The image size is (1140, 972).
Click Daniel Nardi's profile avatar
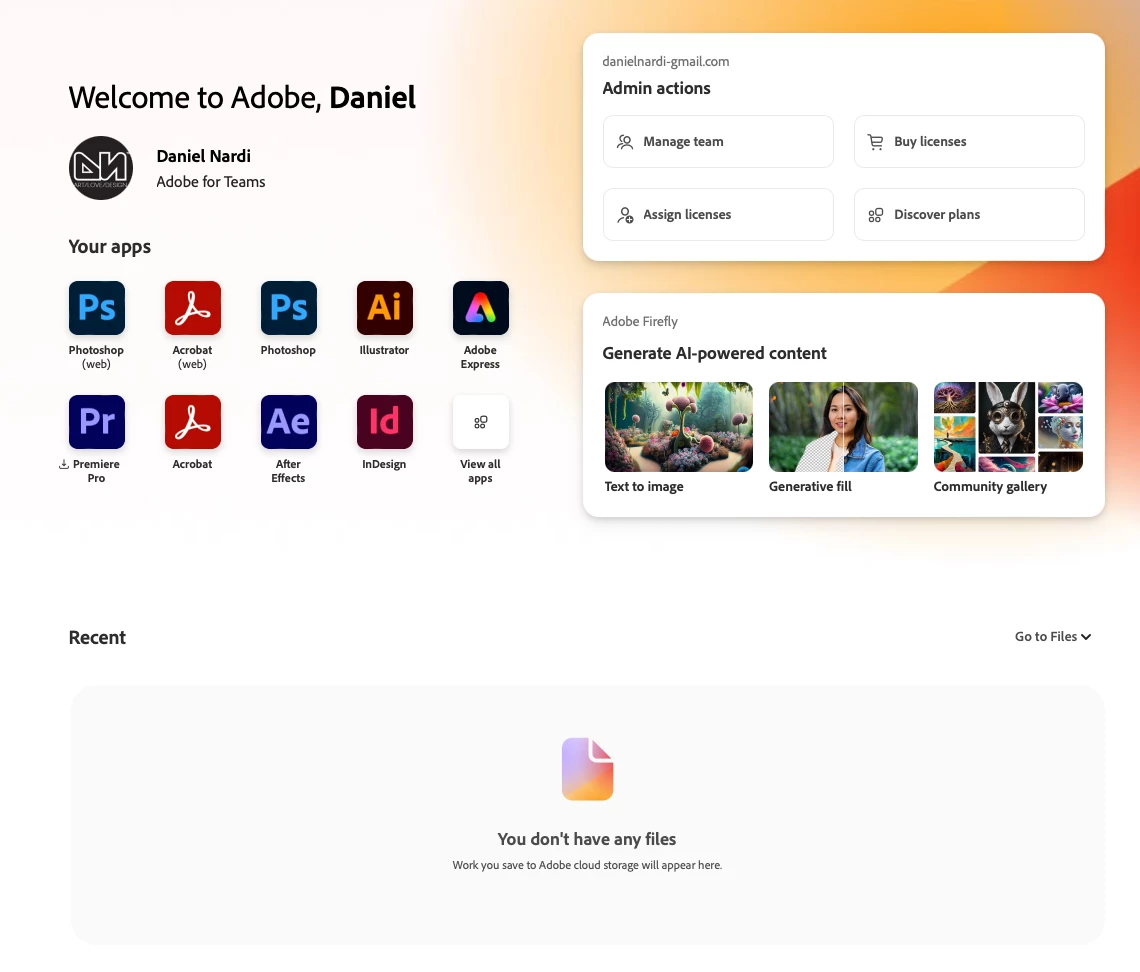coord(101,168)
